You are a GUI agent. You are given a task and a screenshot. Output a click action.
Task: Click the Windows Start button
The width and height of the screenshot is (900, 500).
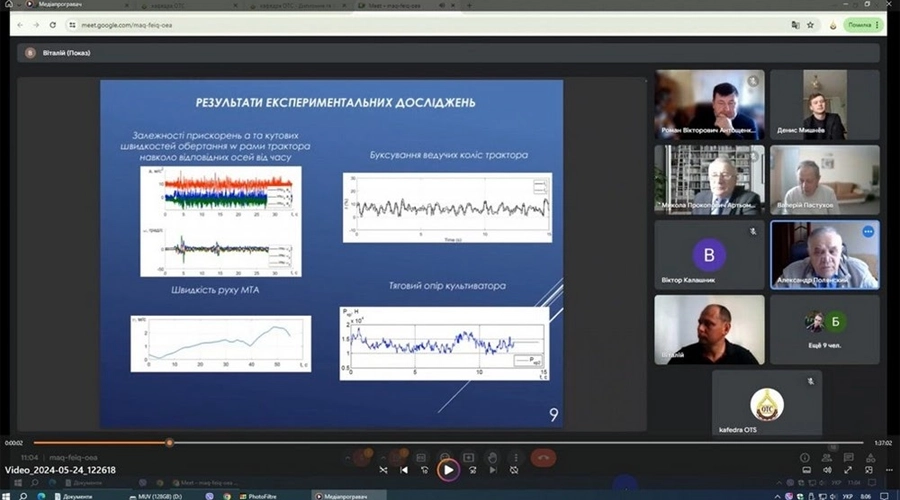[x=7, y=495]
